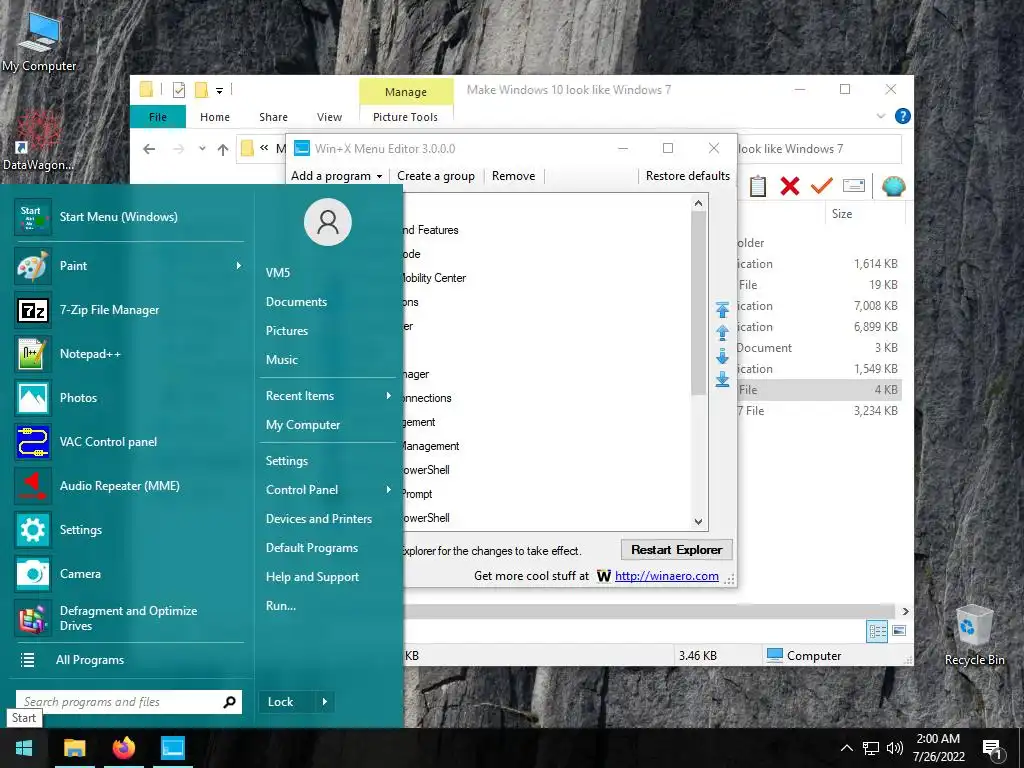Viewport: 1024px width, 768px height.
Task: Launch 7-Zip File Manager
Action: coord(128,310)
